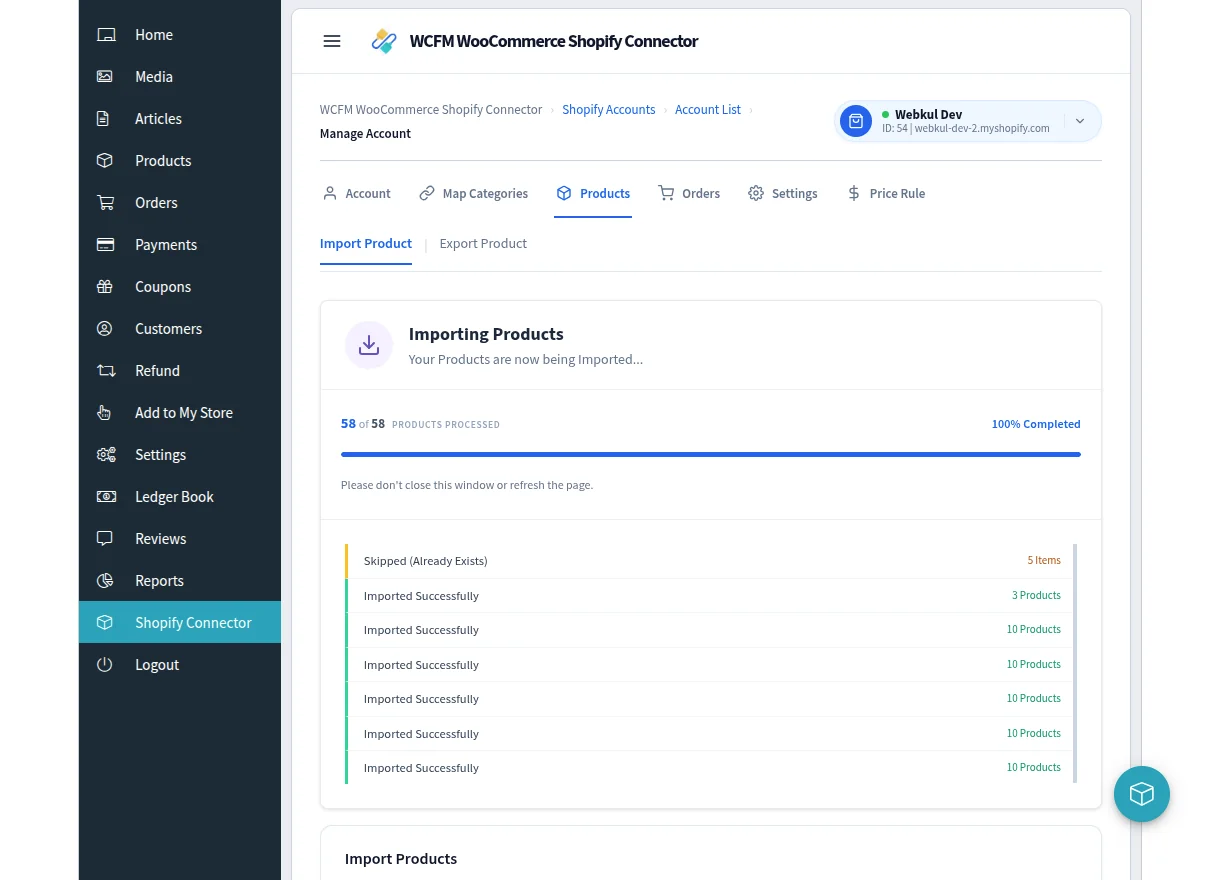
Task: Click the Refund arrows icon
Action: pos(105,371)
